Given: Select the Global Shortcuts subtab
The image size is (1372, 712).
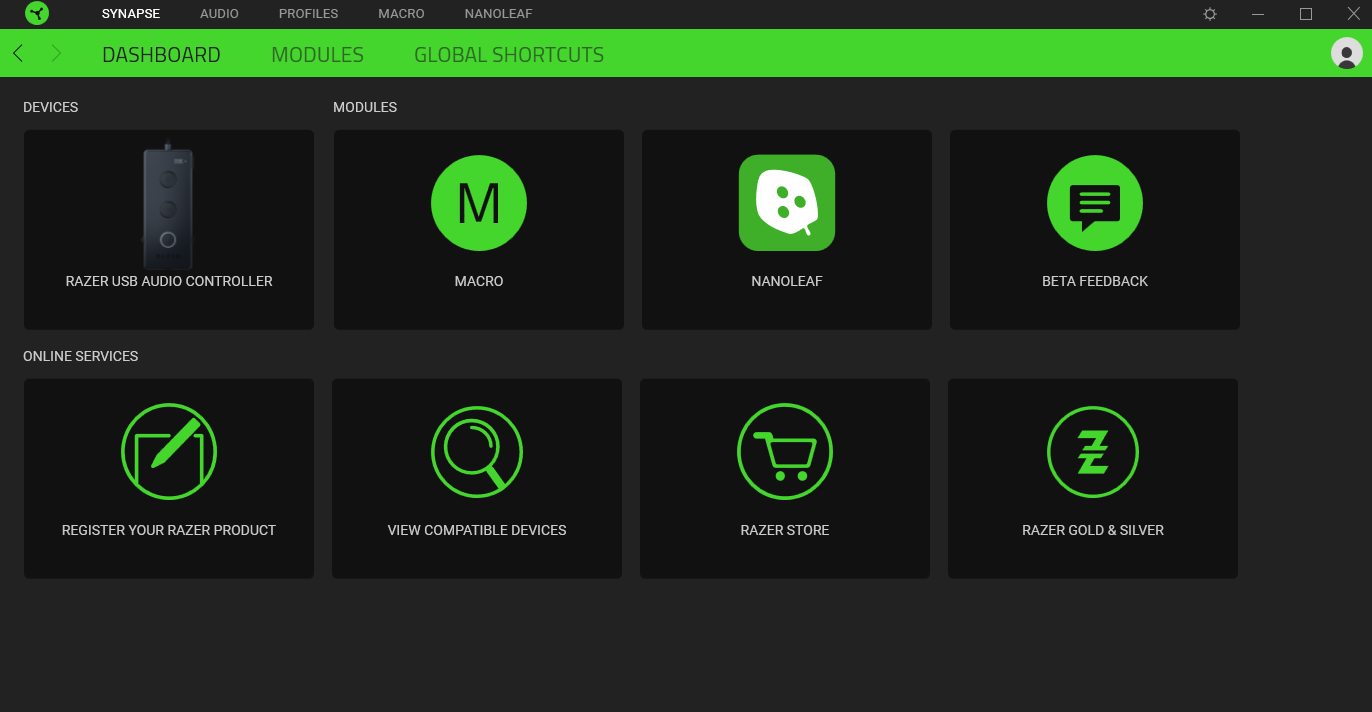Looking at the screenshot, I should (509, 55).
